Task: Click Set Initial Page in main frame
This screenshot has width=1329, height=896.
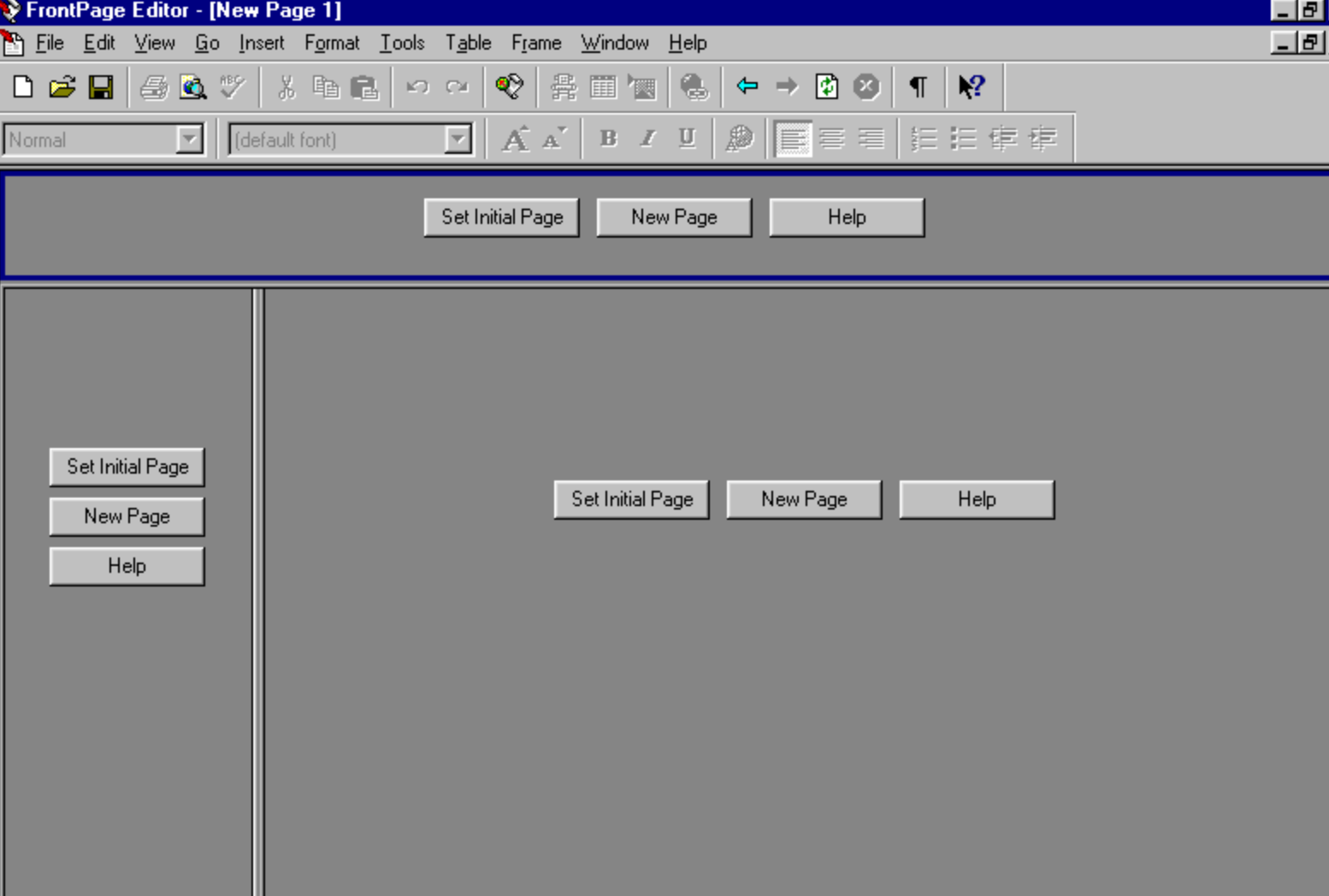Action: (x=632, y=499)
